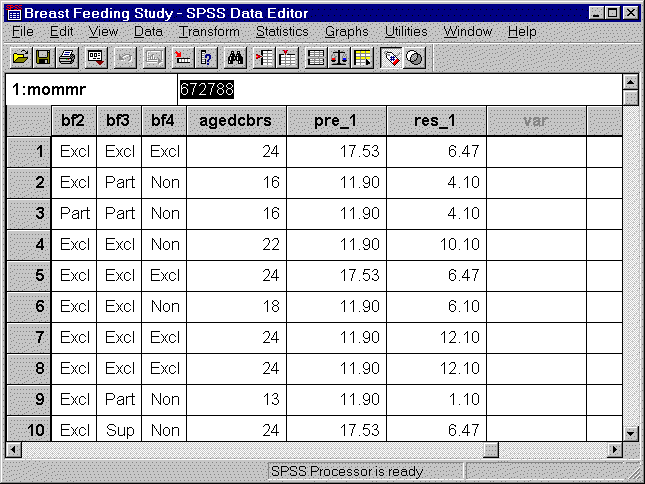Select row 5 by its row header
Viewport: 645px width, 484px height.
click(28, 275)
